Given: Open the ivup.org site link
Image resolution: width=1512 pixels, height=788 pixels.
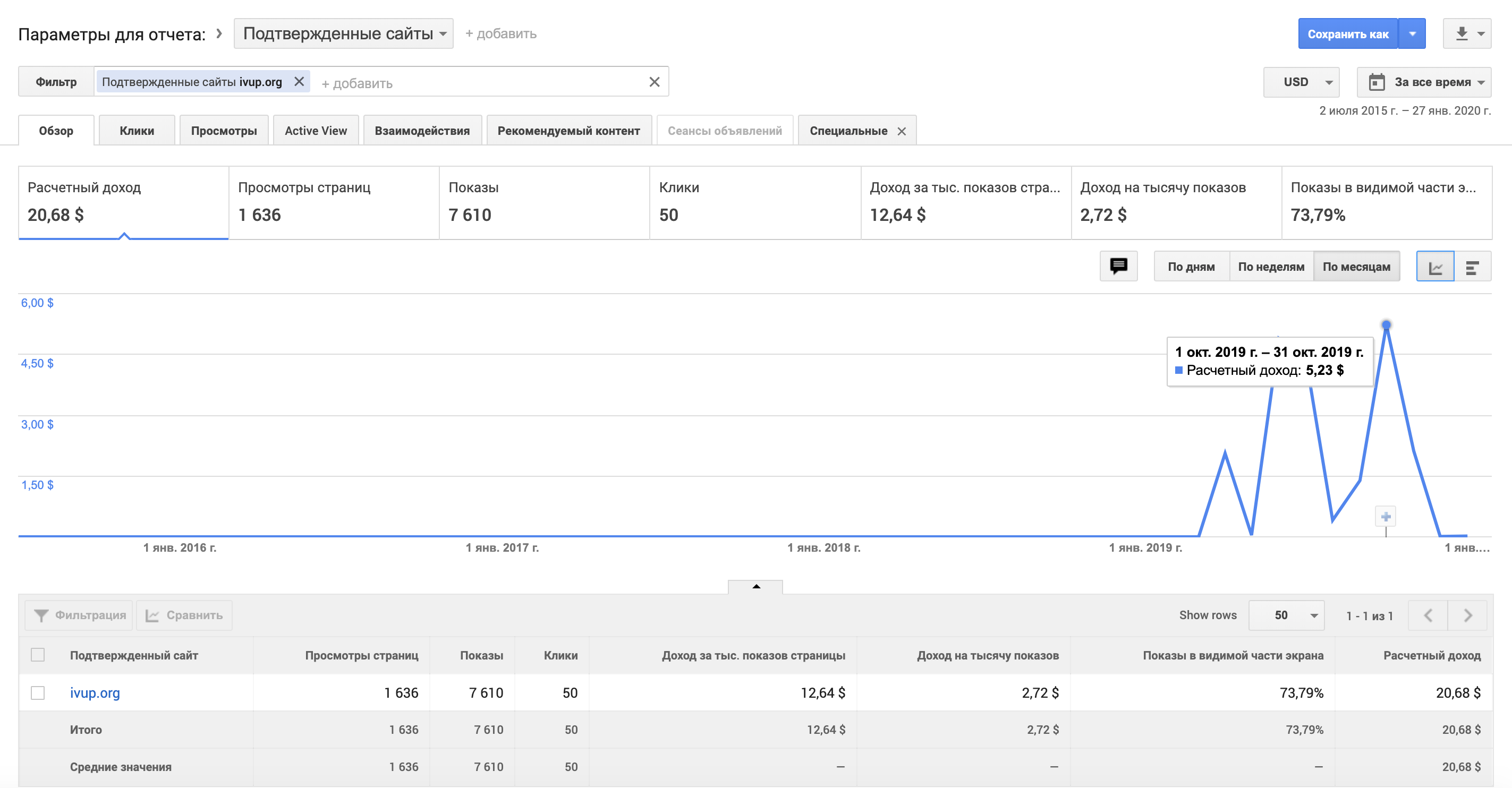Looking at the screenshot, I should pos(95,693).
